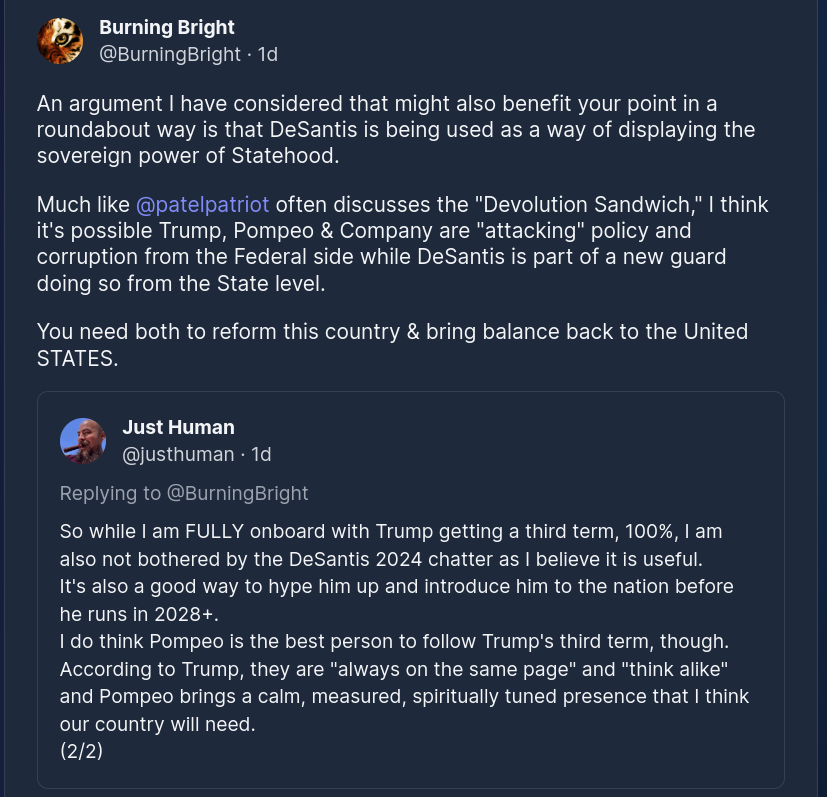The width and height of the screenshot is (827, 797).
Task: Follow the @patelpatriot mention link
Action: tap(203, 205)
